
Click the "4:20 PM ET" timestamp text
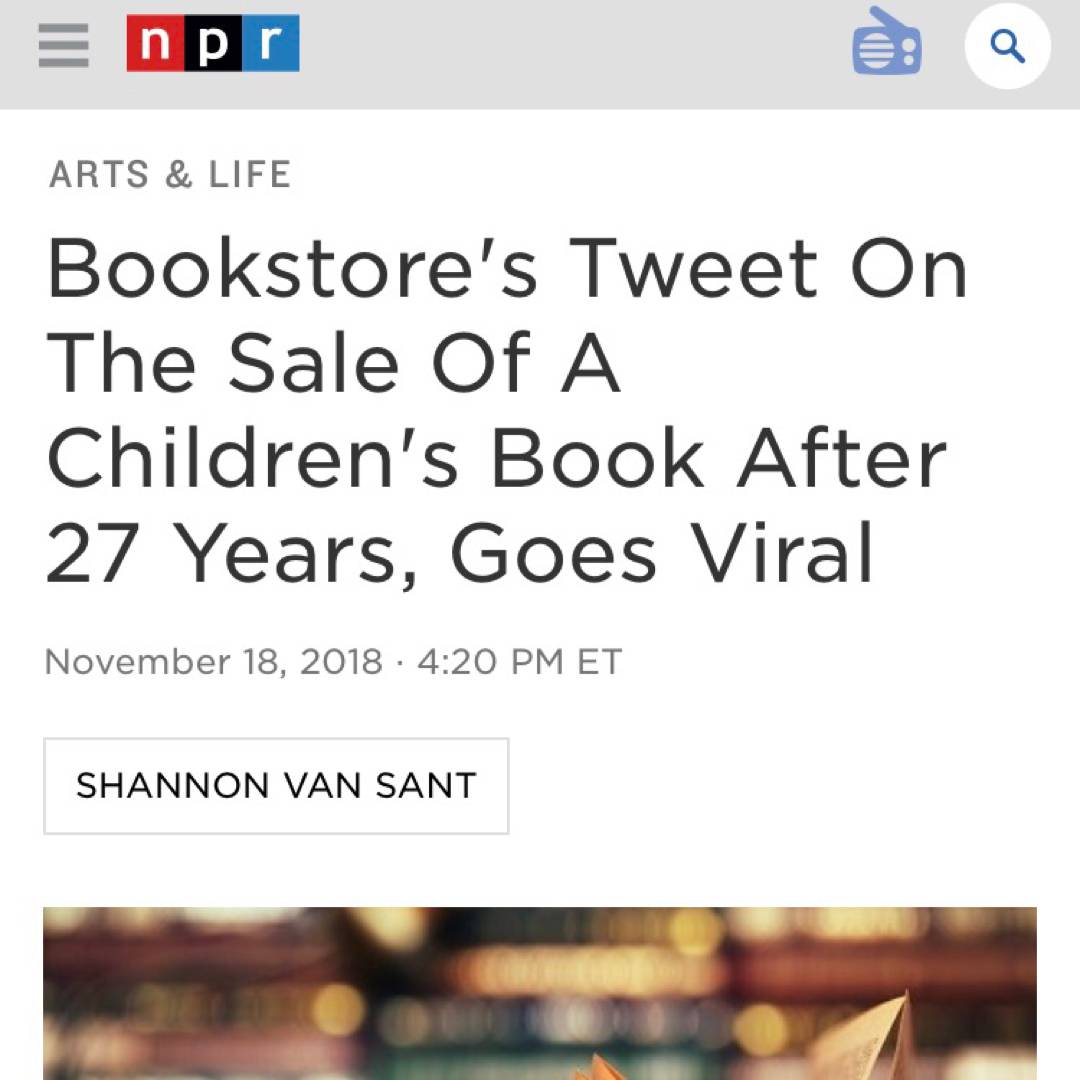519,662
